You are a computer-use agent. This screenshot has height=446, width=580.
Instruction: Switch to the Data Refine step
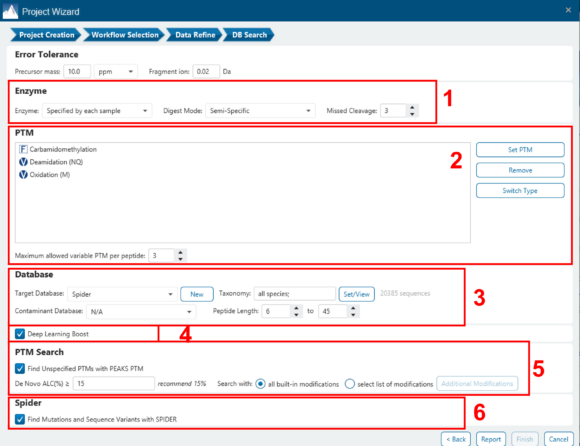coord(195,35)
